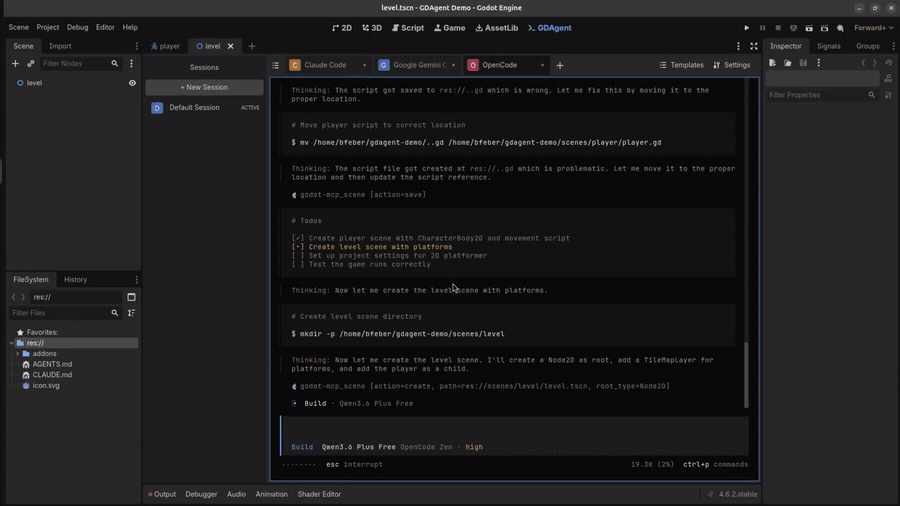Open Inspector object history icon
This screenshot has width=900, height=506.
tap(889, 63)
